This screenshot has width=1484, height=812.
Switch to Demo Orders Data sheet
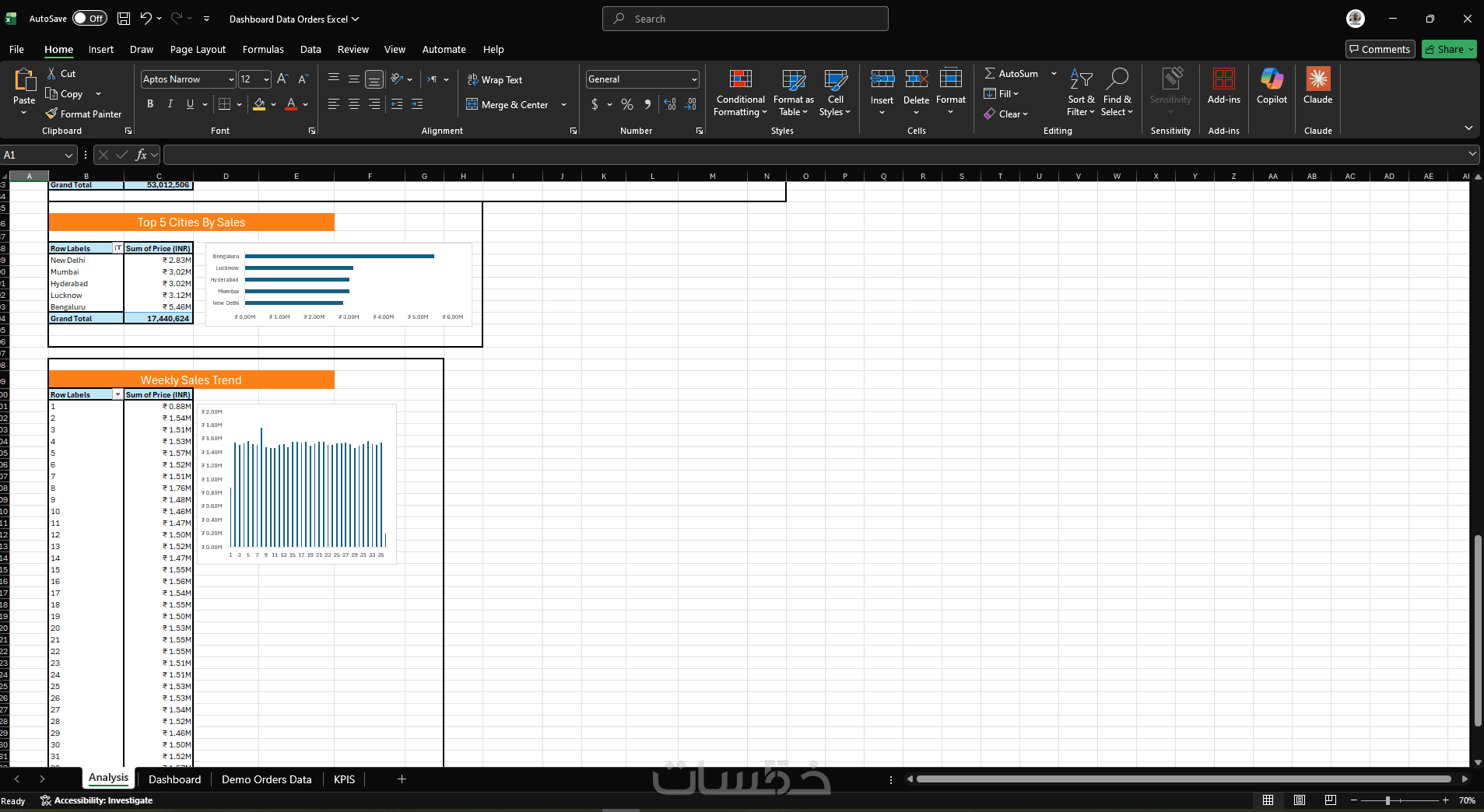pyautogui.click(x=267, y=779)
